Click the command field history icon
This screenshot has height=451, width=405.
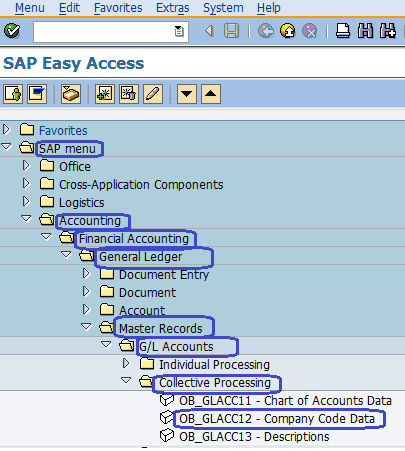(x=179, y=31)
